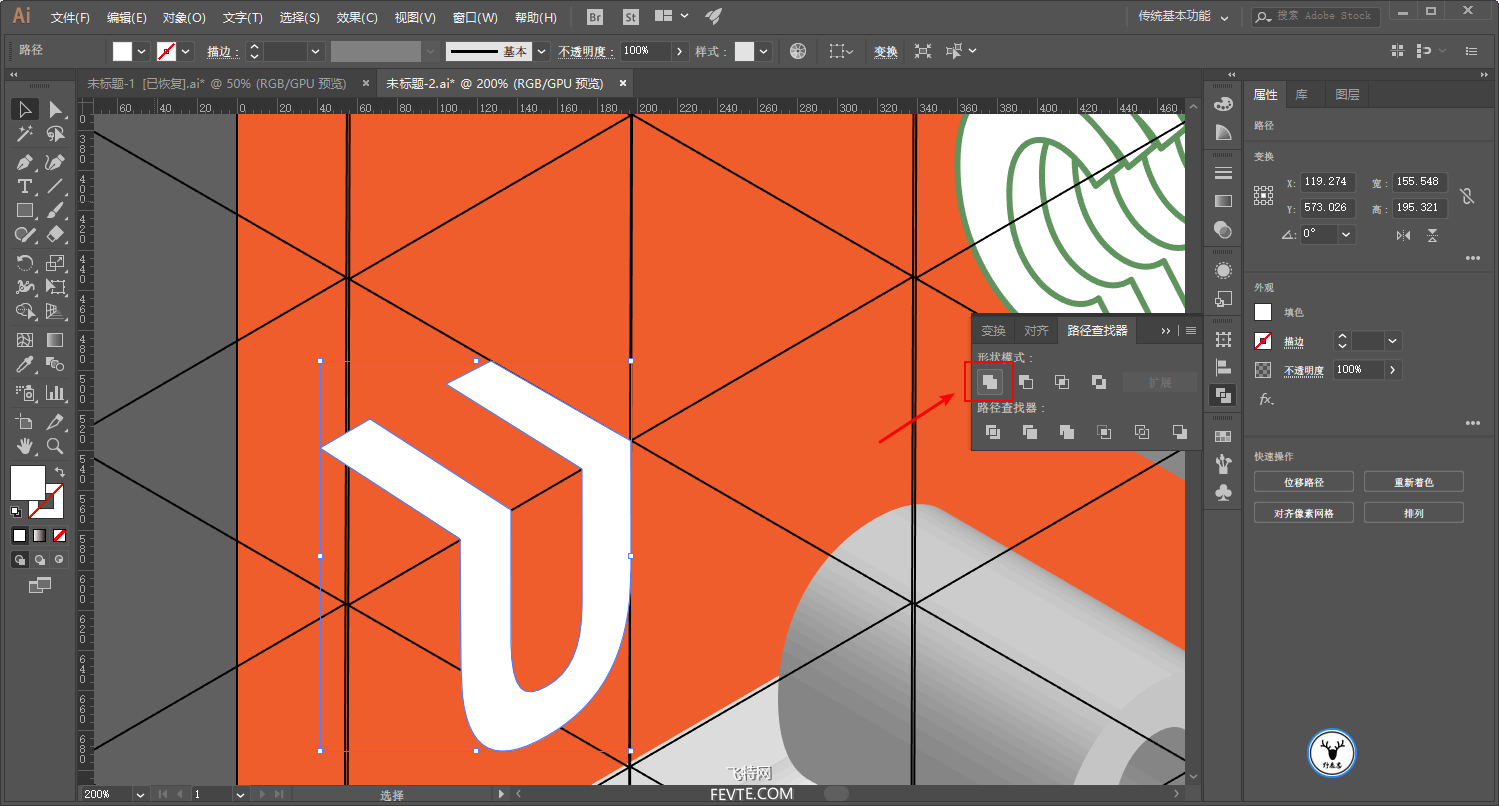Select the Scale tool
The width and height of the screenshot is (1499, 806).
click(x=55, y=263)
